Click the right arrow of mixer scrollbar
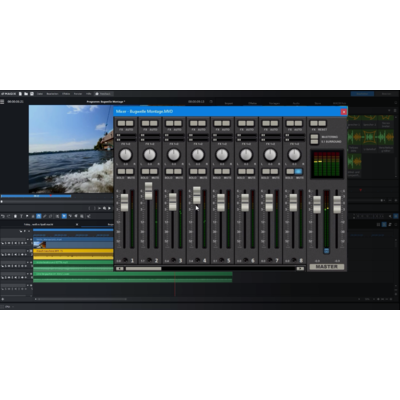Screen dimensions: 400x400 [x=300, y=268]
